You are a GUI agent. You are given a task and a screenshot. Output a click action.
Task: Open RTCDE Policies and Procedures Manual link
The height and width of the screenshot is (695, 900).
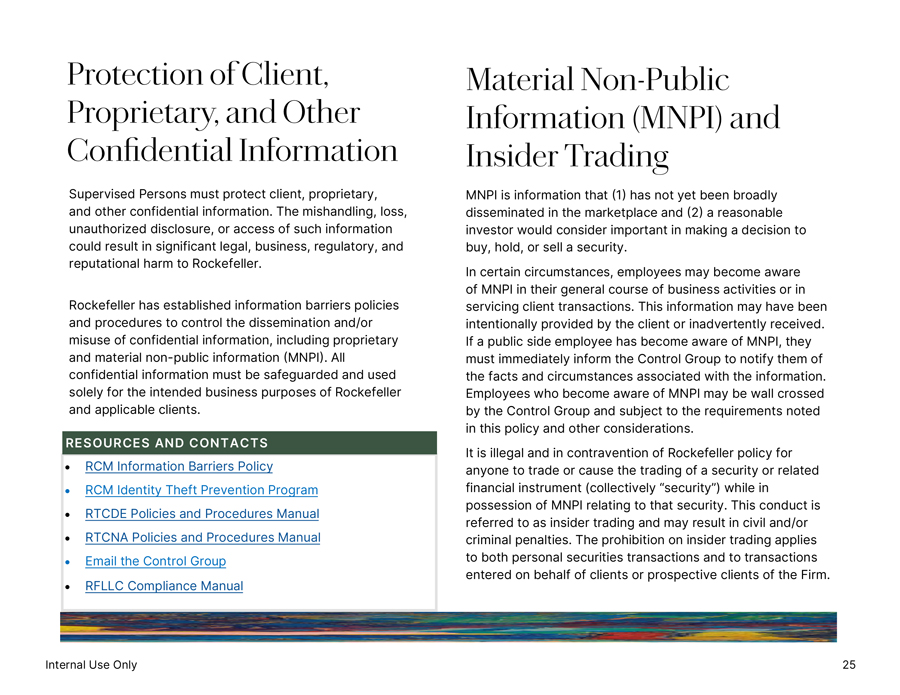click(x=202, y=514)
